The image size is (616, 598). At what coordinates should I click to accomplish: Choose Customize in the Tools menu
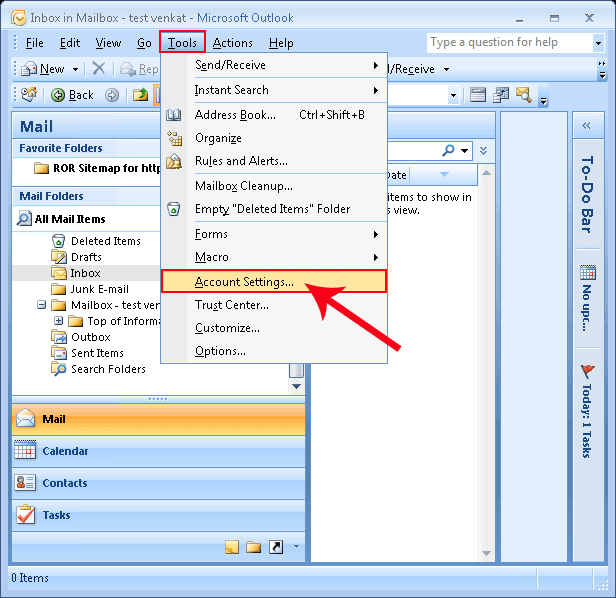274,328
